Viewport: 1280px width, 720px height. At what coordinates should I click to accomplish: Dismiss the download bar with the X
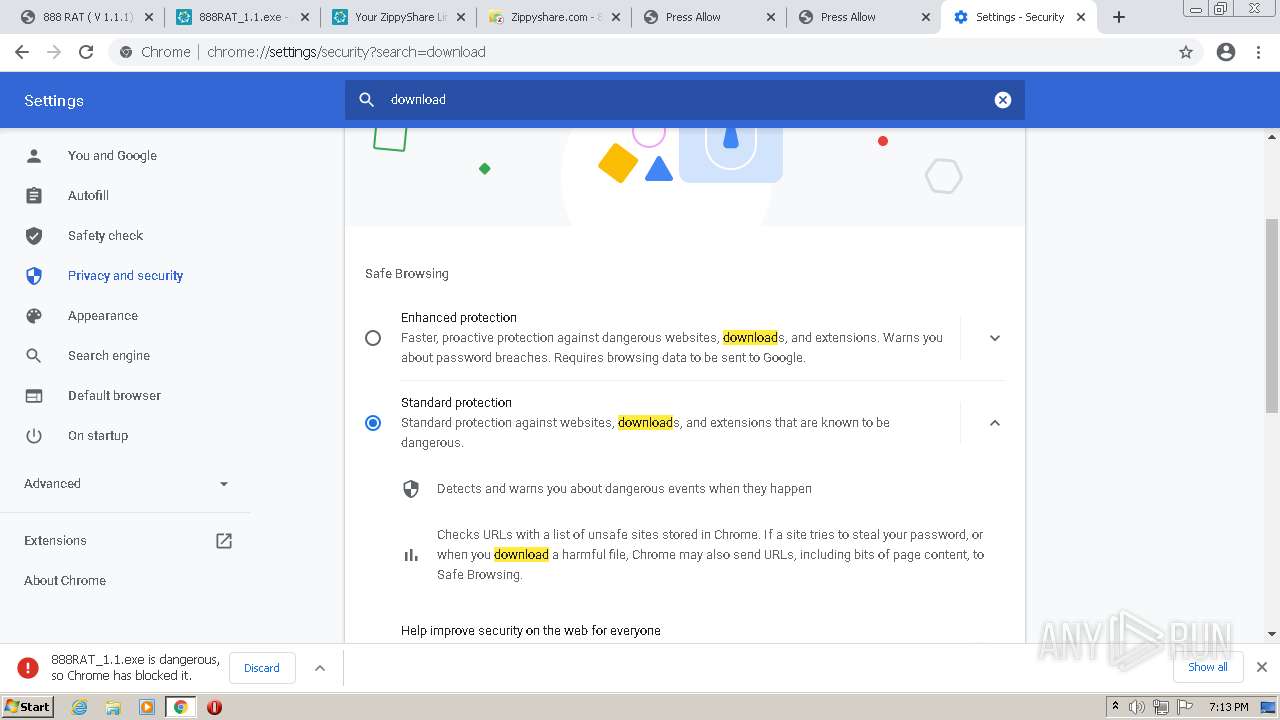pos(1262,667)
